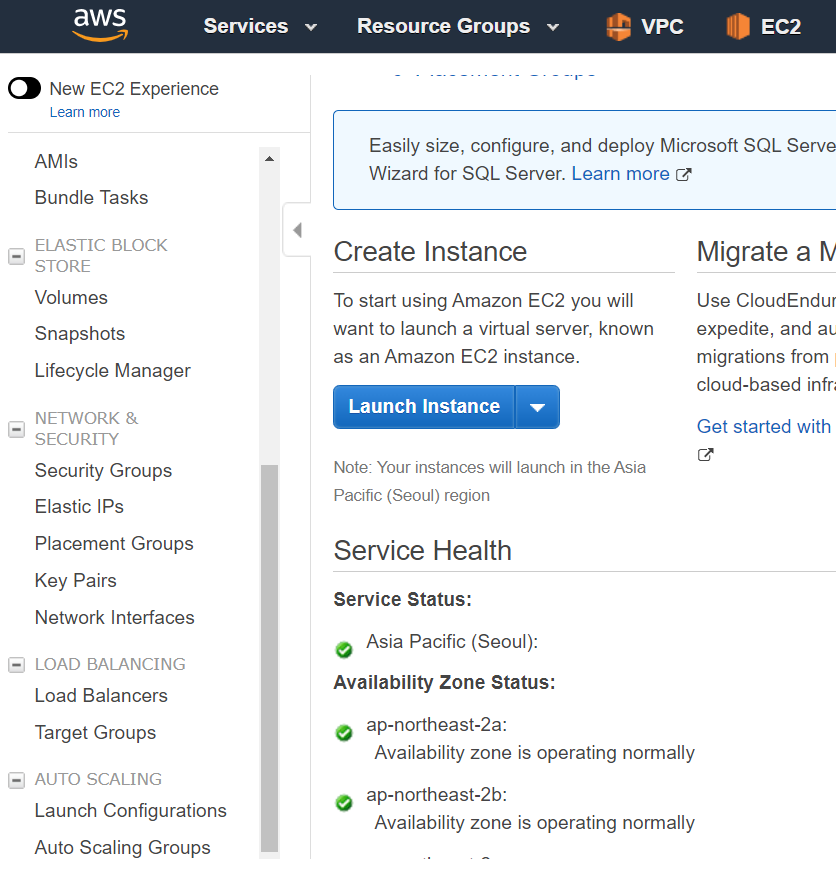Open Security Groups

tap(103, 471)
